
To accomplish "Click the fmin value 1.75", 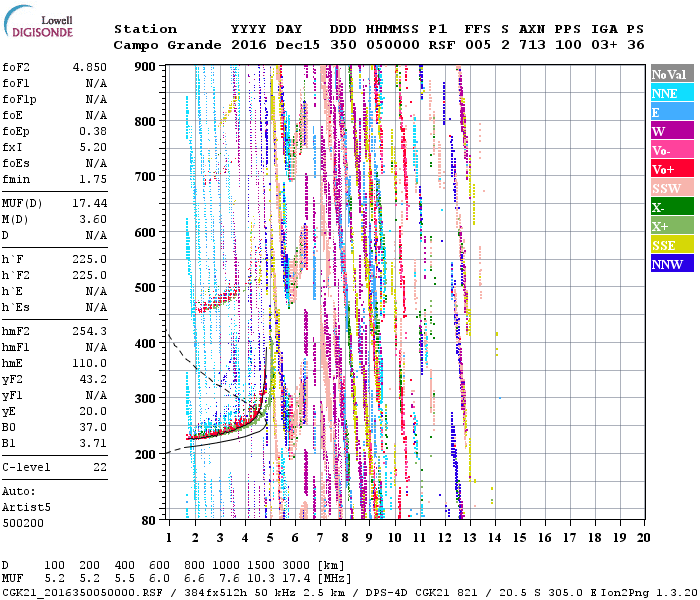I will coord(93,179).
